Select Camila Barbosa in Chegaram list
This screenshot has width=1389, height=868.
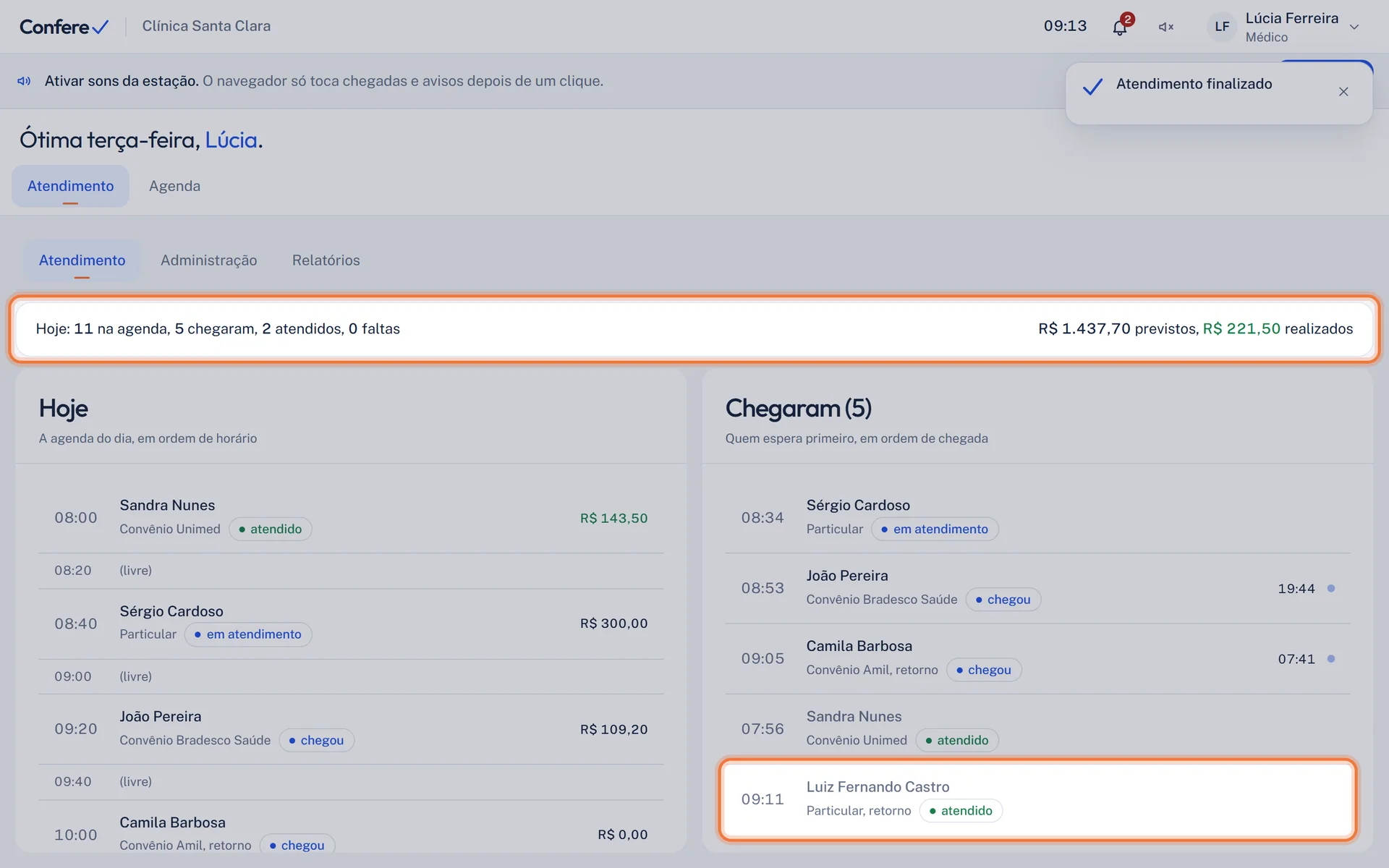(1037, 658)
